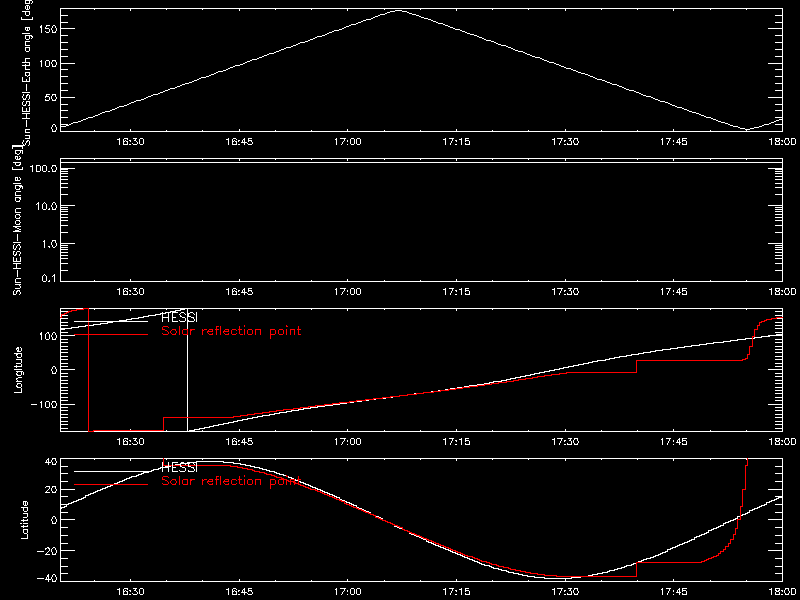Click 17:15 under the Longitude plot
Image resolution: width=800 pixels, height=600 pixels.
456,442
